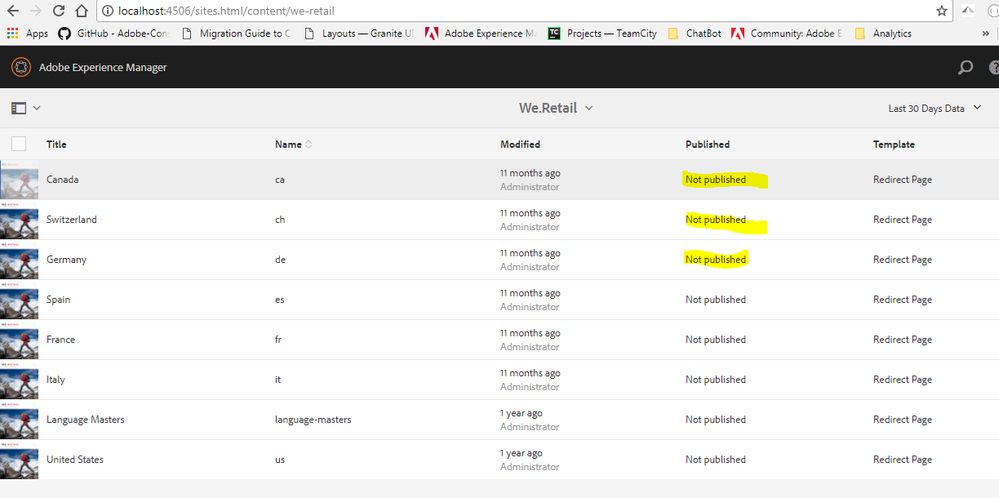Toggle the select-all checkbox in header
This screenshot has width=999, height=498.
click(x=19, y=144)
